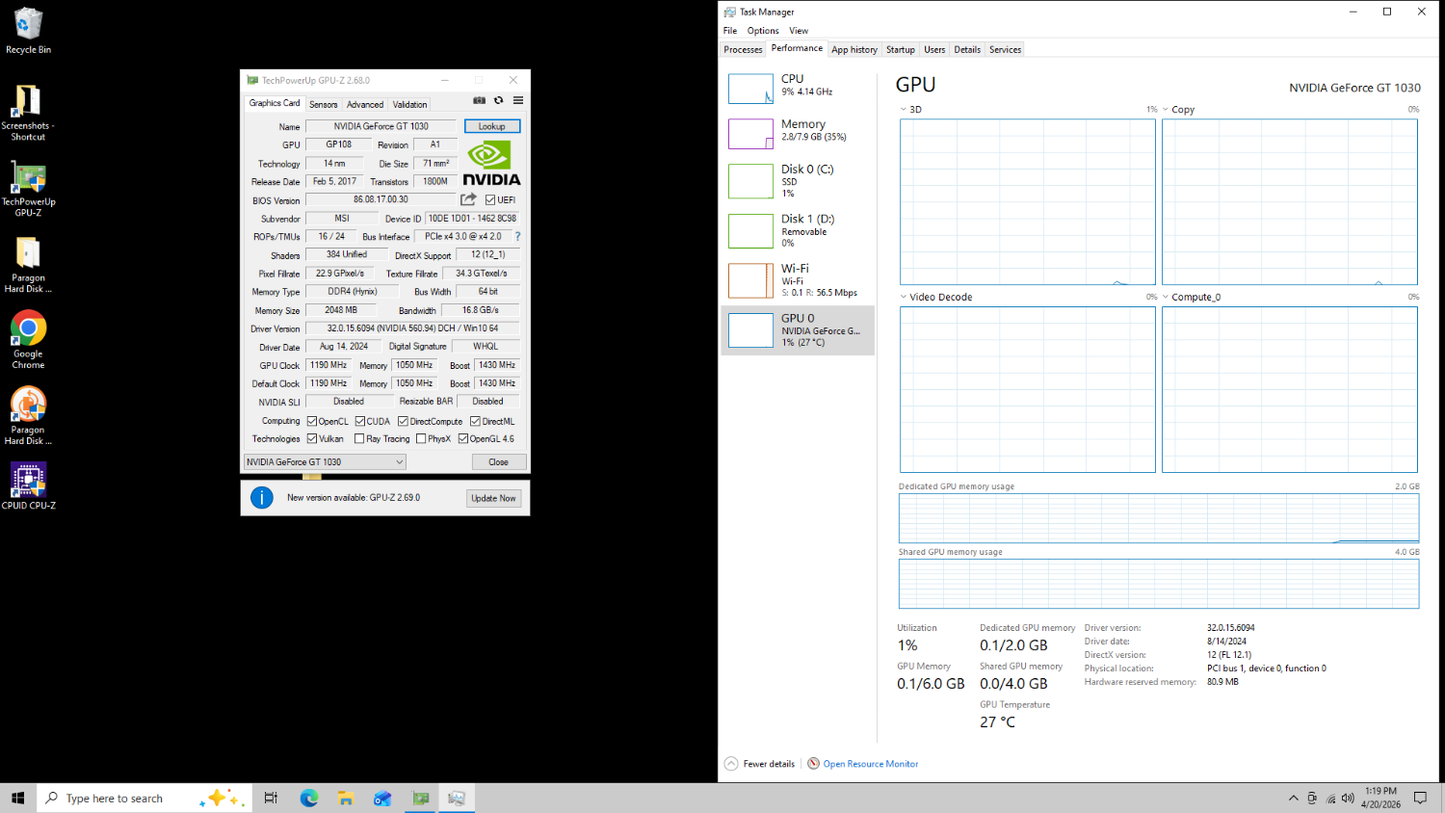Click the blue info icon in update bar
The image size is (1445, 813).
262,498
